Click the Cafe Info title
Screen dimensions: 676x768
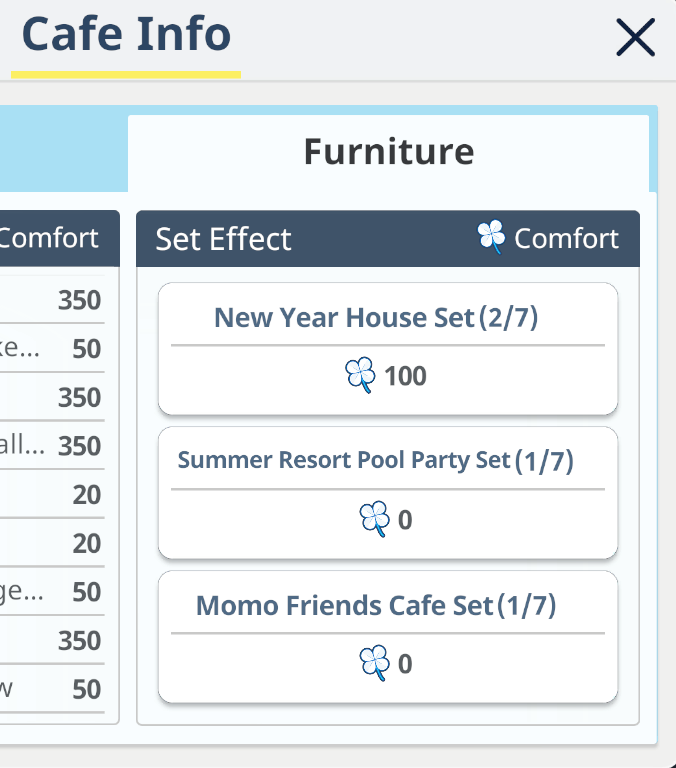[126, 36]
